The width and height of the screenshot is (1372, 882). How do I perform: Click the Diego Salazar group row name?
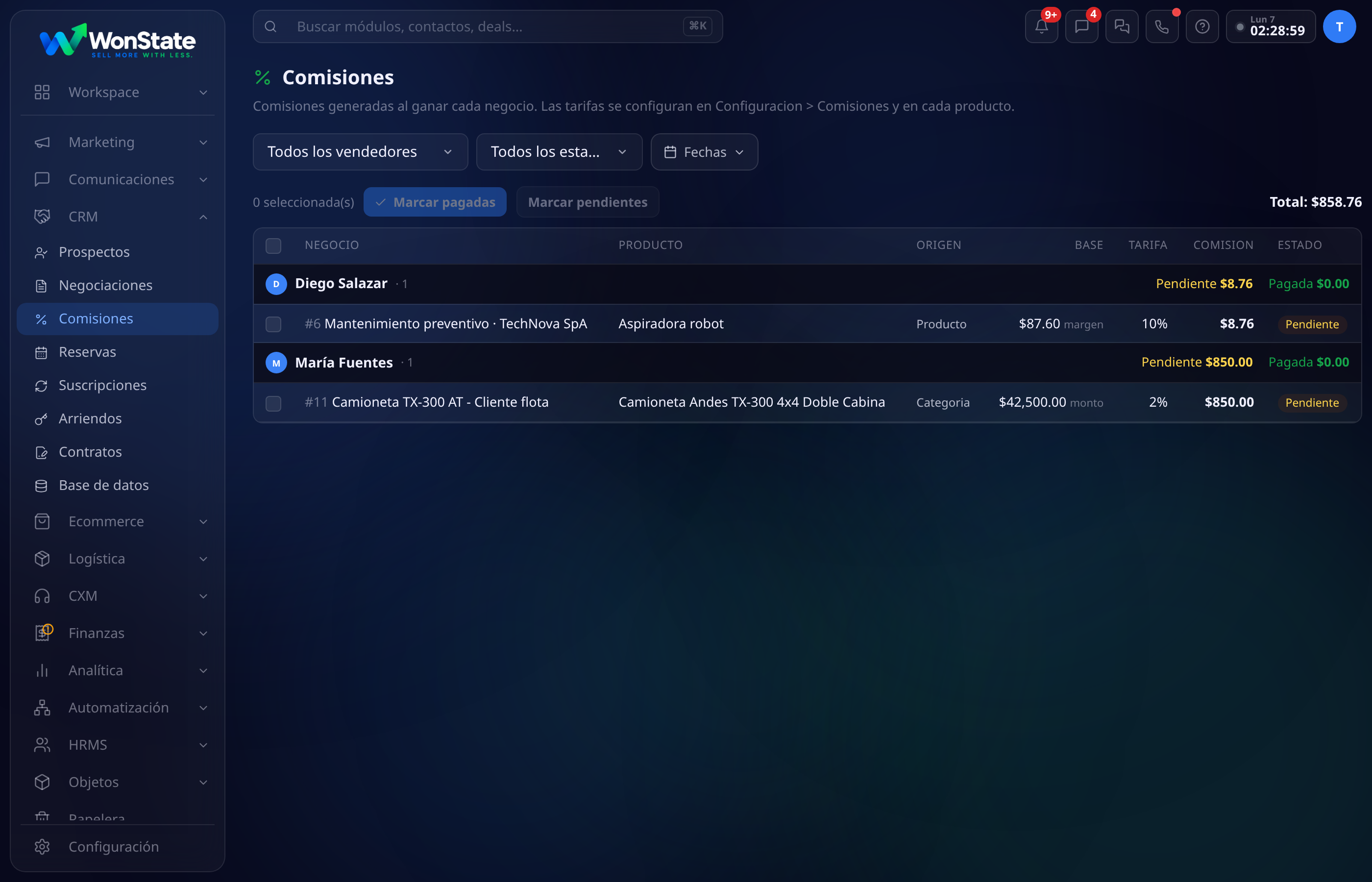point(341,284)
